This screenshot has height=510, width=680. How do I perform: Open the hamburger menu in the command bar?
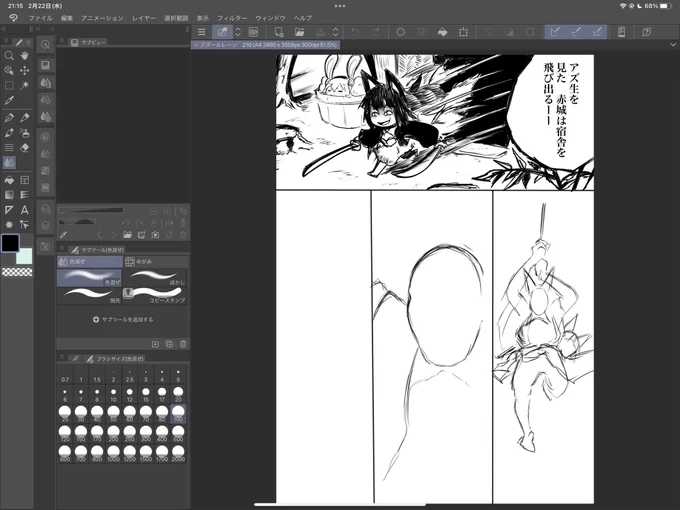click(202, 32)
